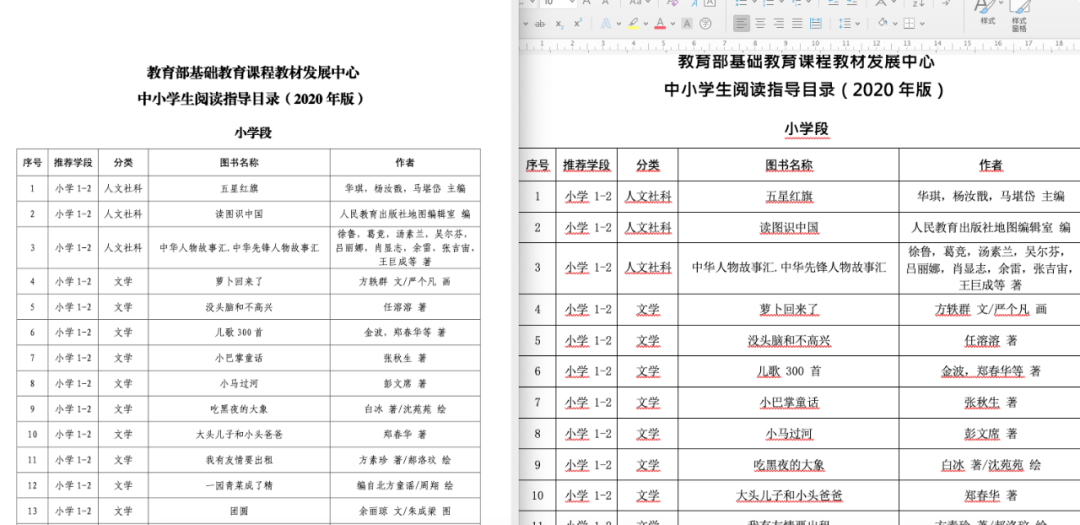Toggle character shading icon

point(687,23)
